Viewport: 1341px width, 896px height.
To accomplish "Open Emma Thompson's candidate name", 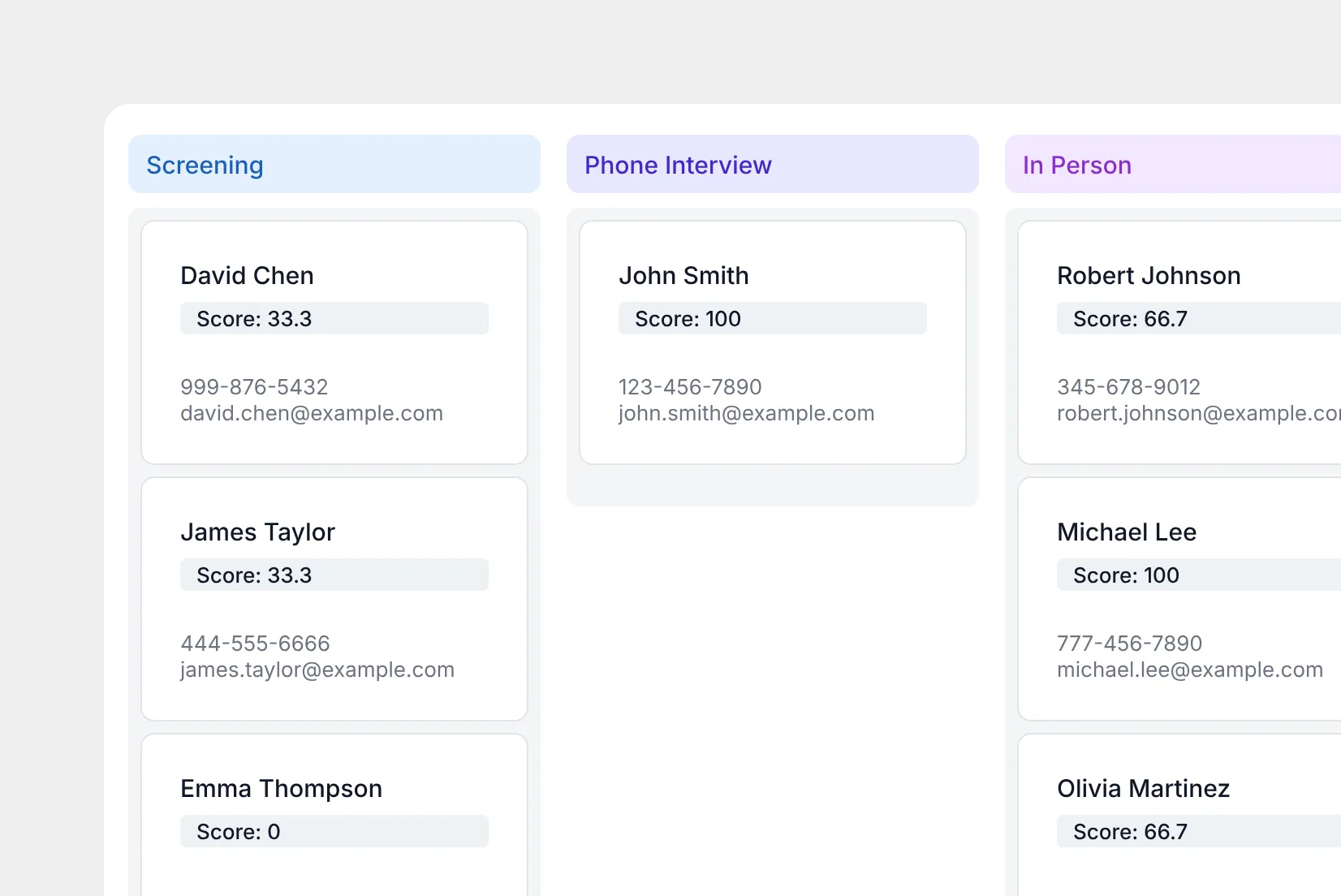I will (x=281, y=789).
